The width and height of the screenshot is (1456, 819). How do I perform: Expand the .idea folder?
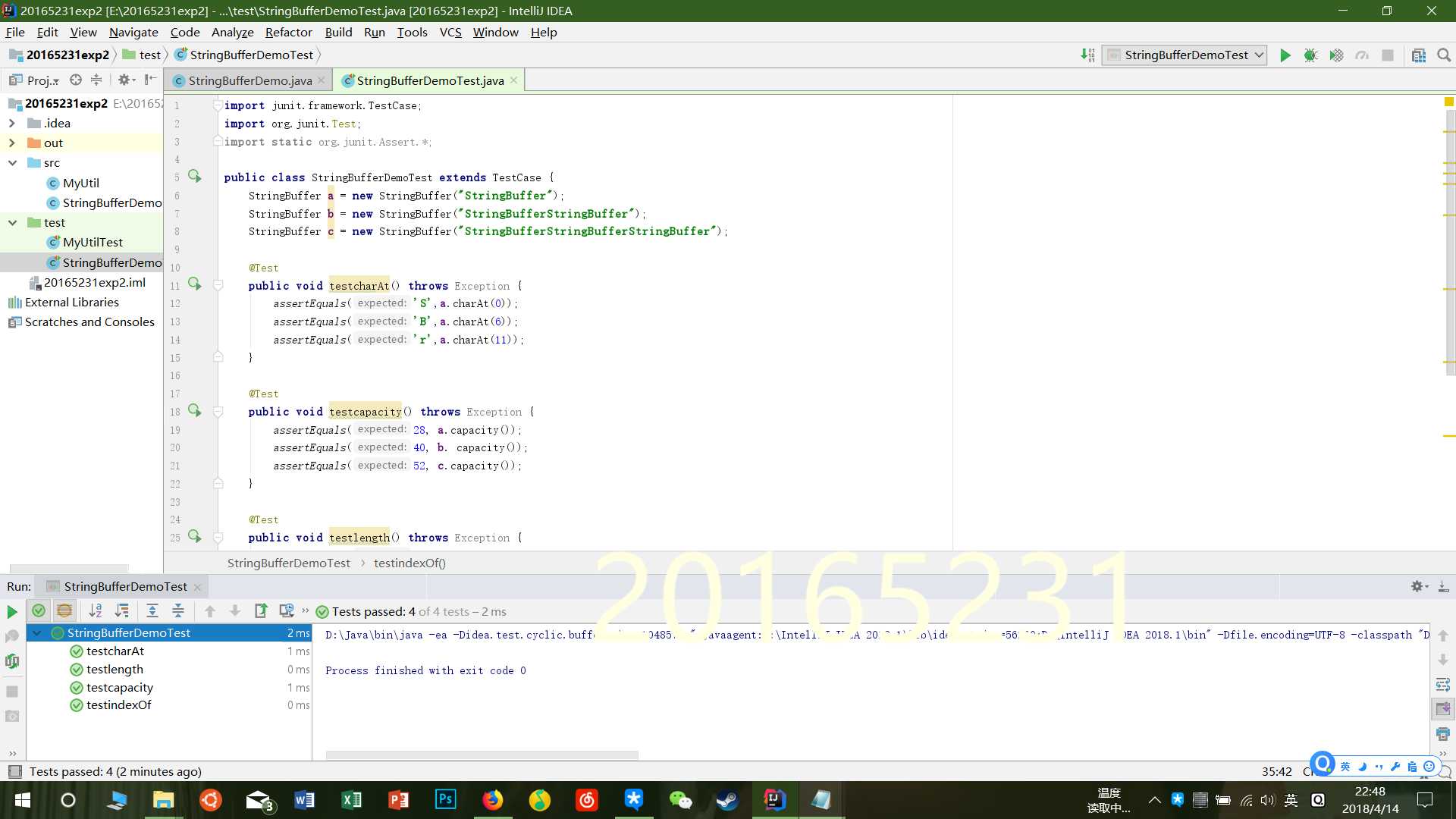12,123
